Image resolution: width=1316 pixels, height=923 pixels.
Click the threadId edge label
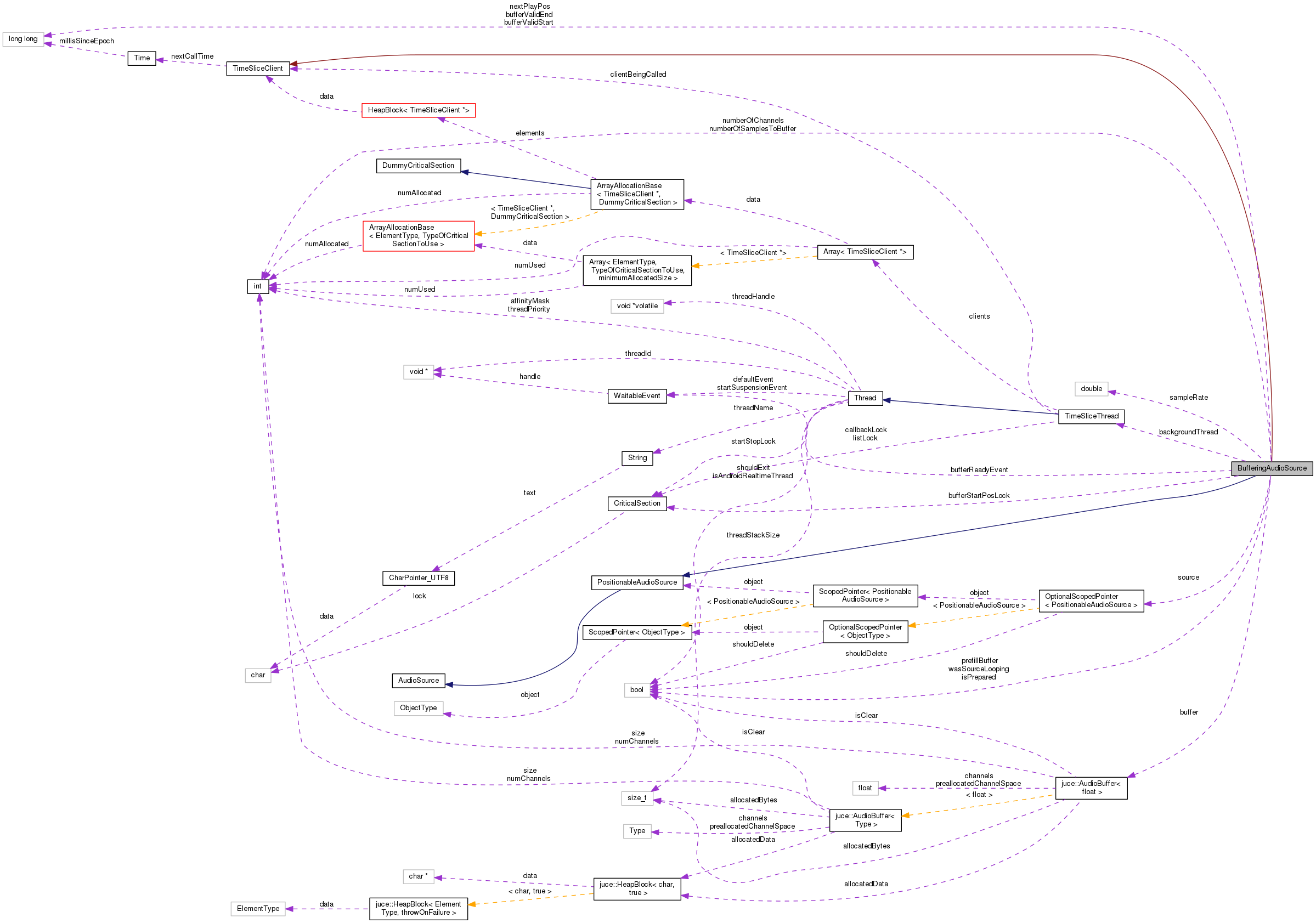[x=638, y=354]
